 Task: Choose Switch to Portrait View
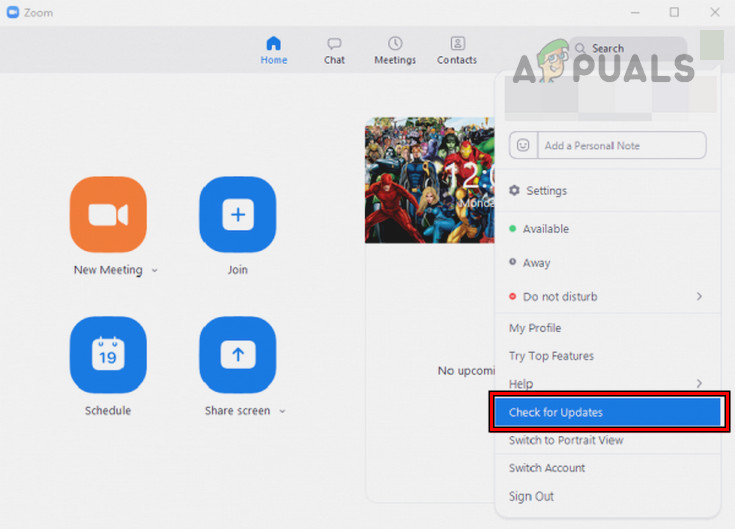pyautogui.click(x=608, y=440)
